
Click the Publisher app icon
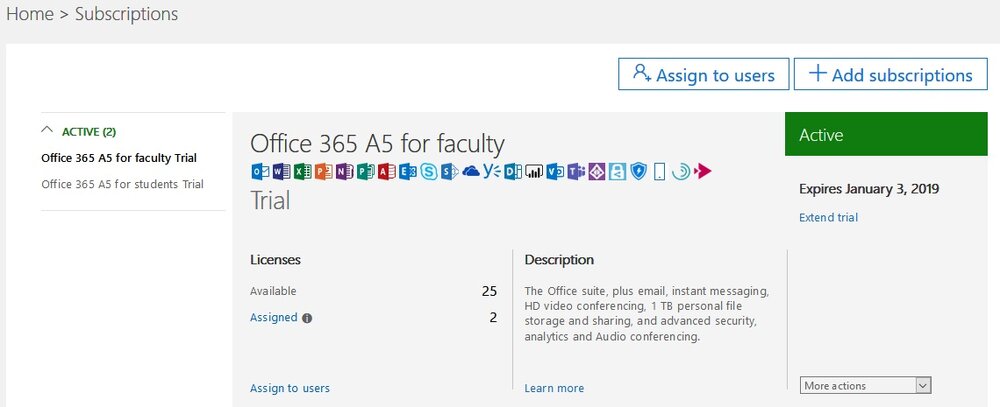pos(366,172)
